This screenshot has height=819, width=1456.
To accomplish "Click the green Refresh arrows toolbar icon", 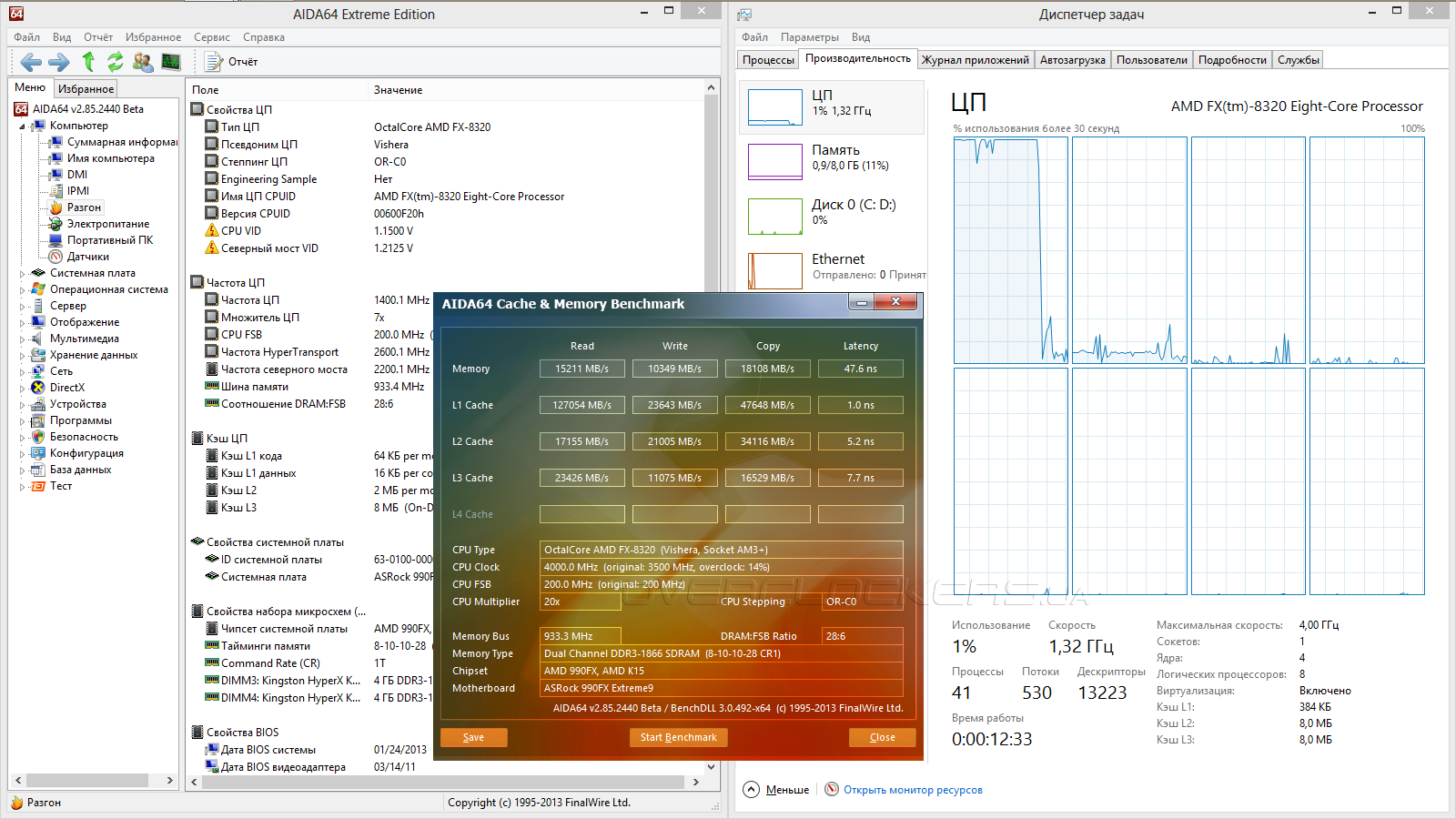I will pyautogui.click(x=115, y=62).
